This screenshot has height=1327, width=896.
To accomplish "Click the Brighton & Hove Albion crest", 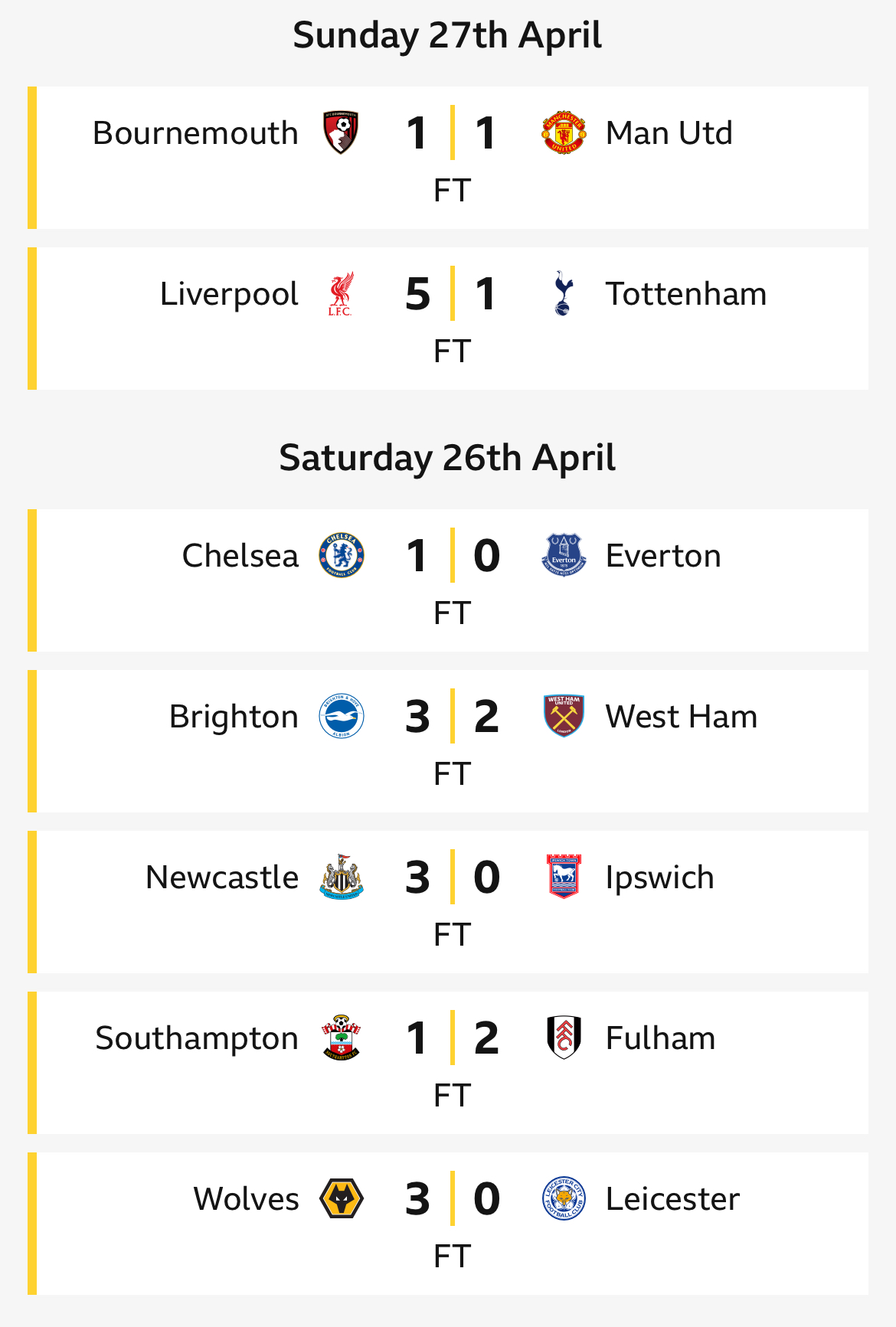I will tap(342, 717).
